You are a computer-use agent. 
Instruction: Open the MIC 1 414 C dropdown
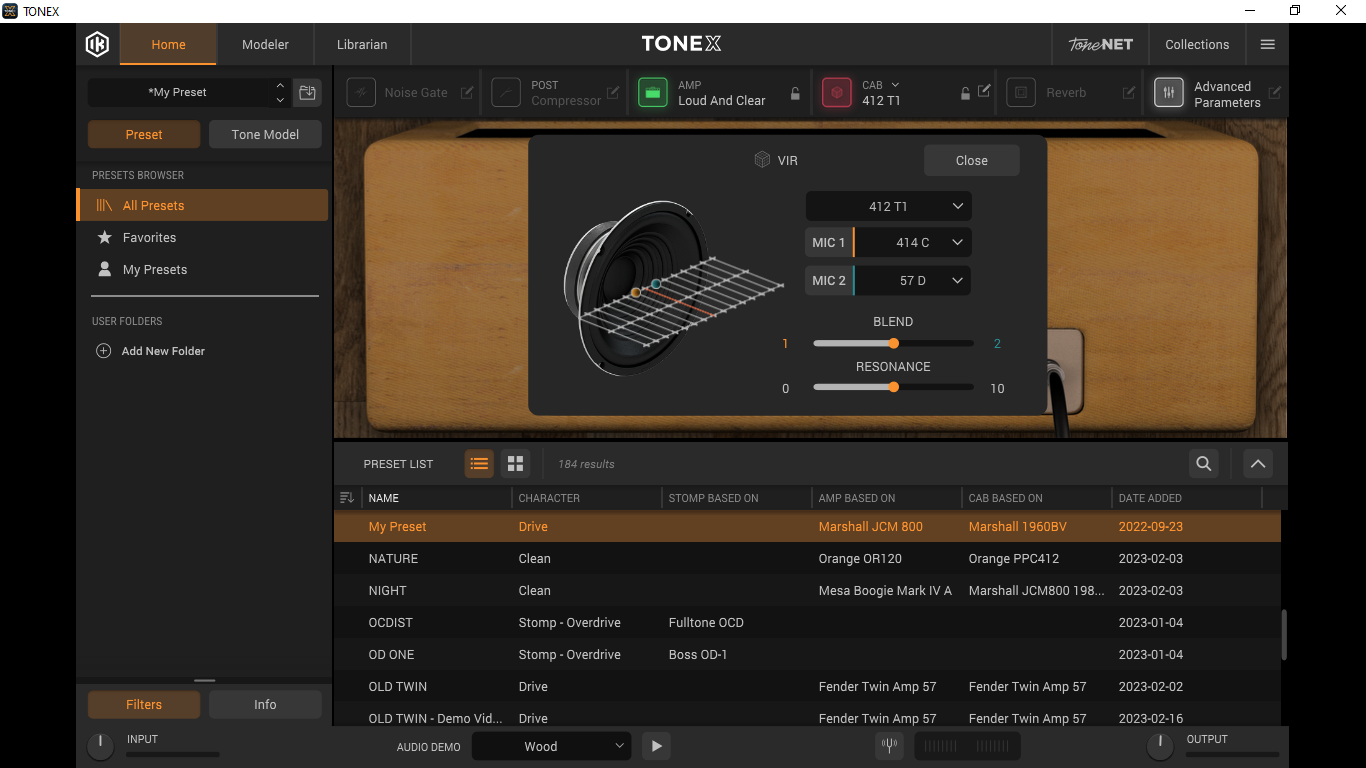pos(911,243)
